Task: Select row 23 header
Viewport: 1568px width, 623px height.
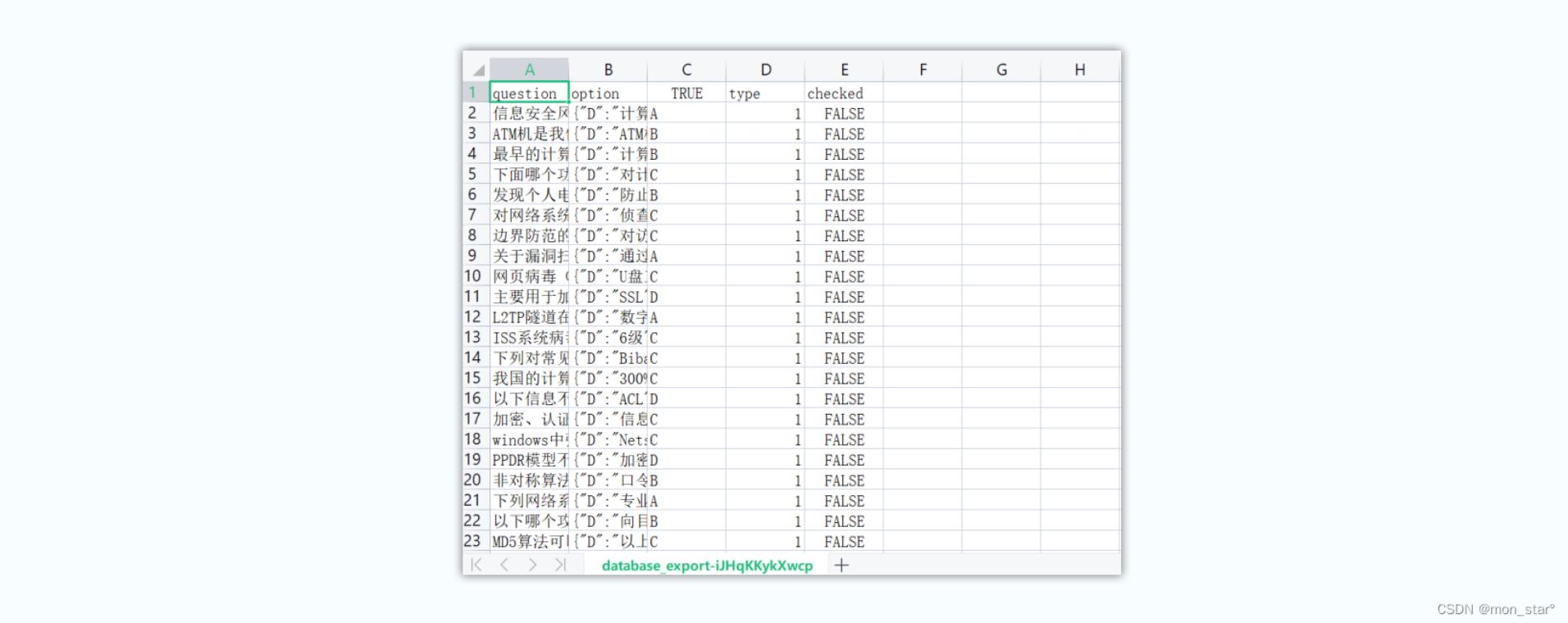Action: tap(473, 541)
